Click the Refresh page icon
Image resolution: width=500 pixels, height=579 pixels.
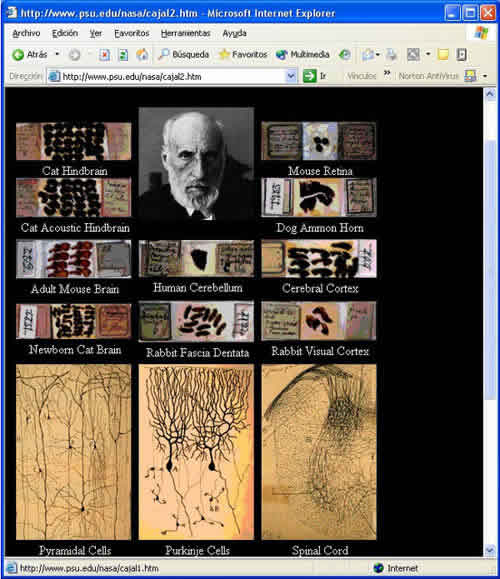click(123, 55)
